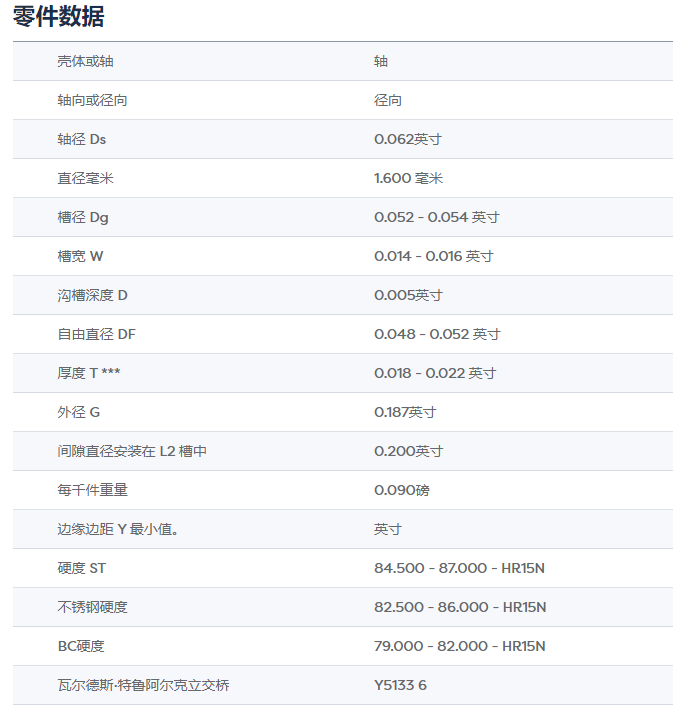Click the 零件数据 section heading

coord(58,17)
